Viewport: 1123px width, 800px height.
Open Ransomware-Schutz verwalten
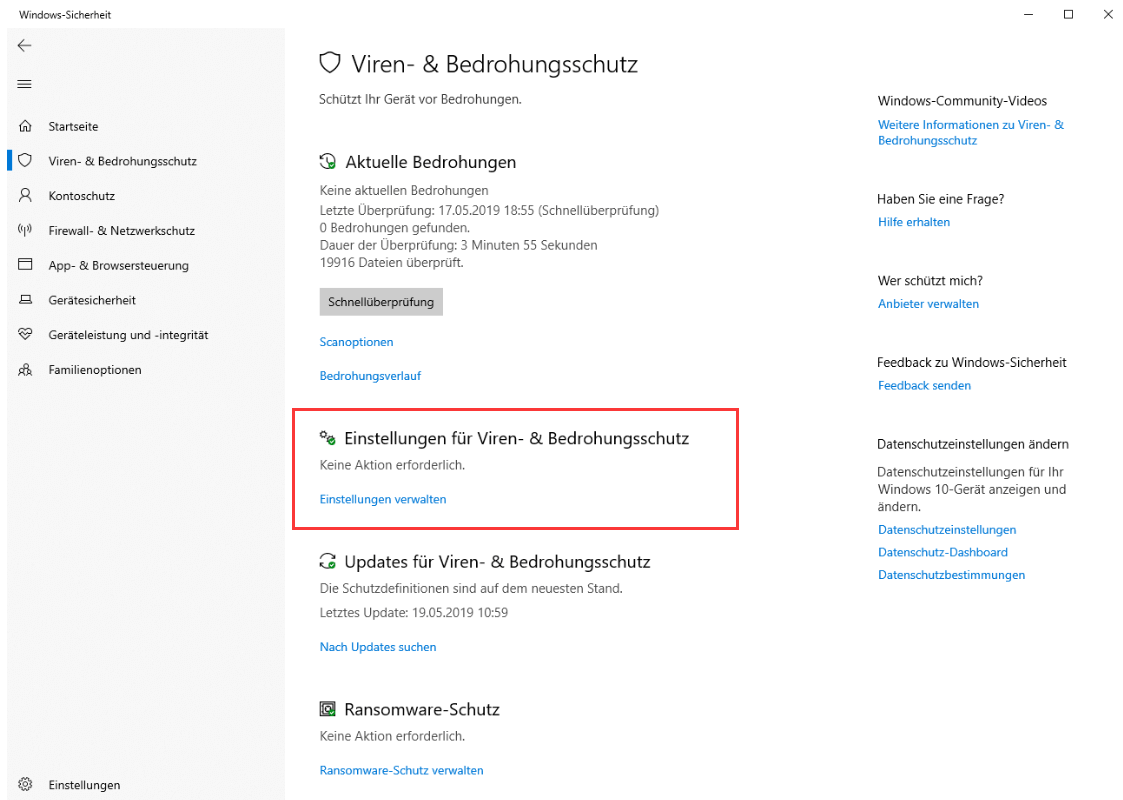401,770
